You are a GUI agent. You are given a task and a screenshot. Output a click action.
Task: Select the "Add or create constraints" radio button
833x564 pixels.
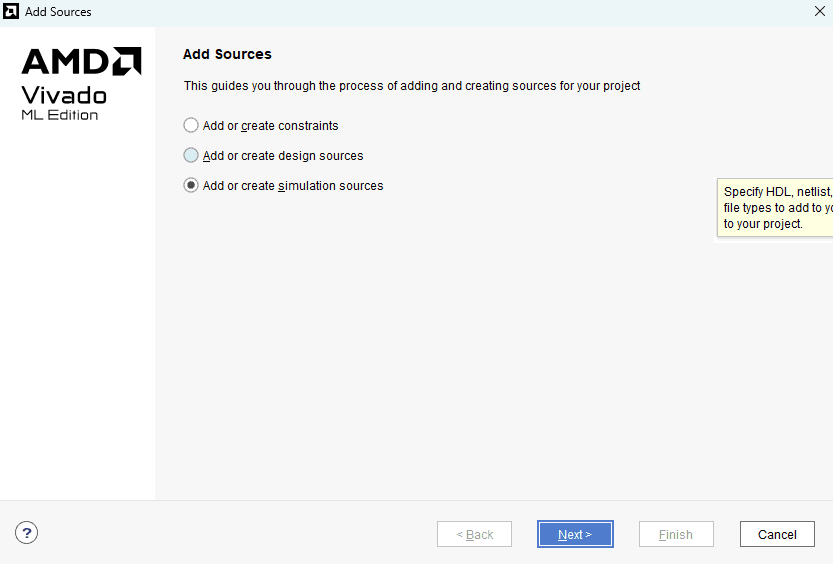click(x=191, y=126)
